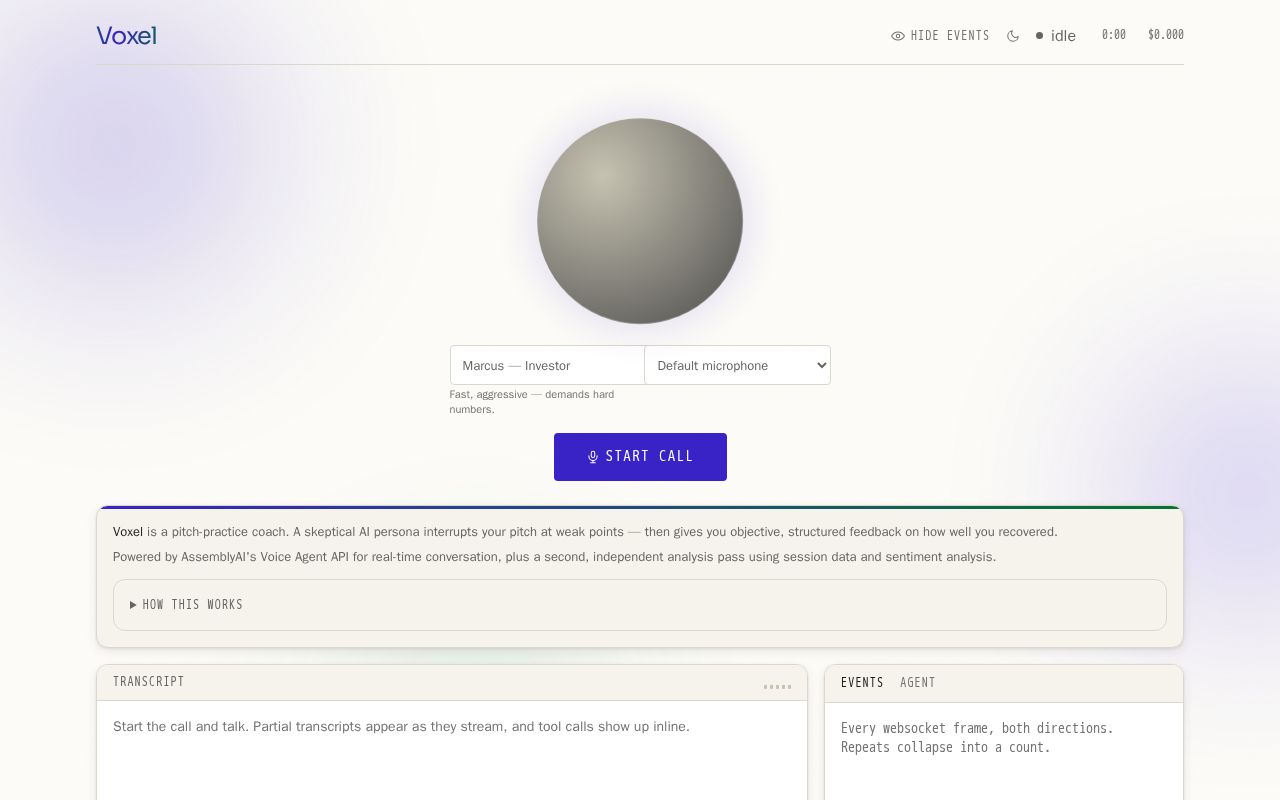Click the dotted indicator in Transcript header
This screenshot has height=800, width=1280.
tap(777, 687)
